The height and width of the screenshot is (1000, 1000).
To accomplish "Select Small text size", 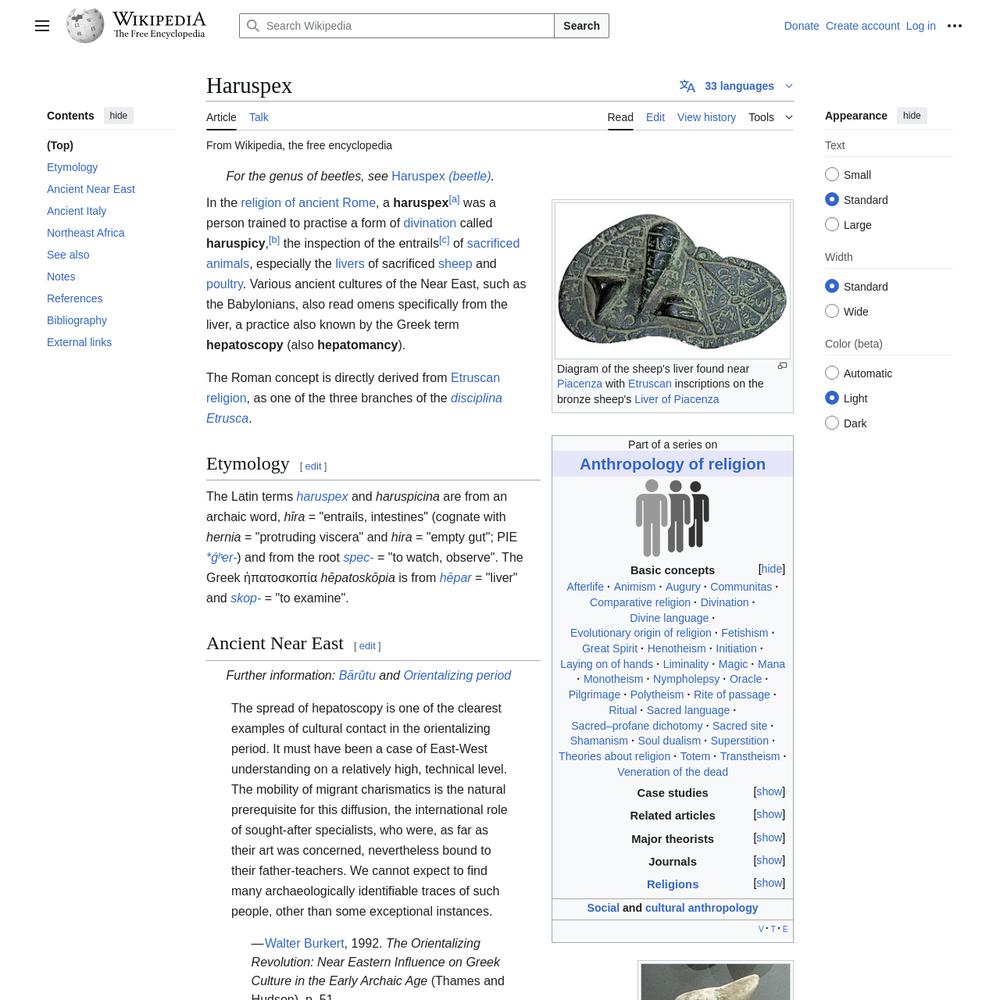I will [x=832, y=174].
